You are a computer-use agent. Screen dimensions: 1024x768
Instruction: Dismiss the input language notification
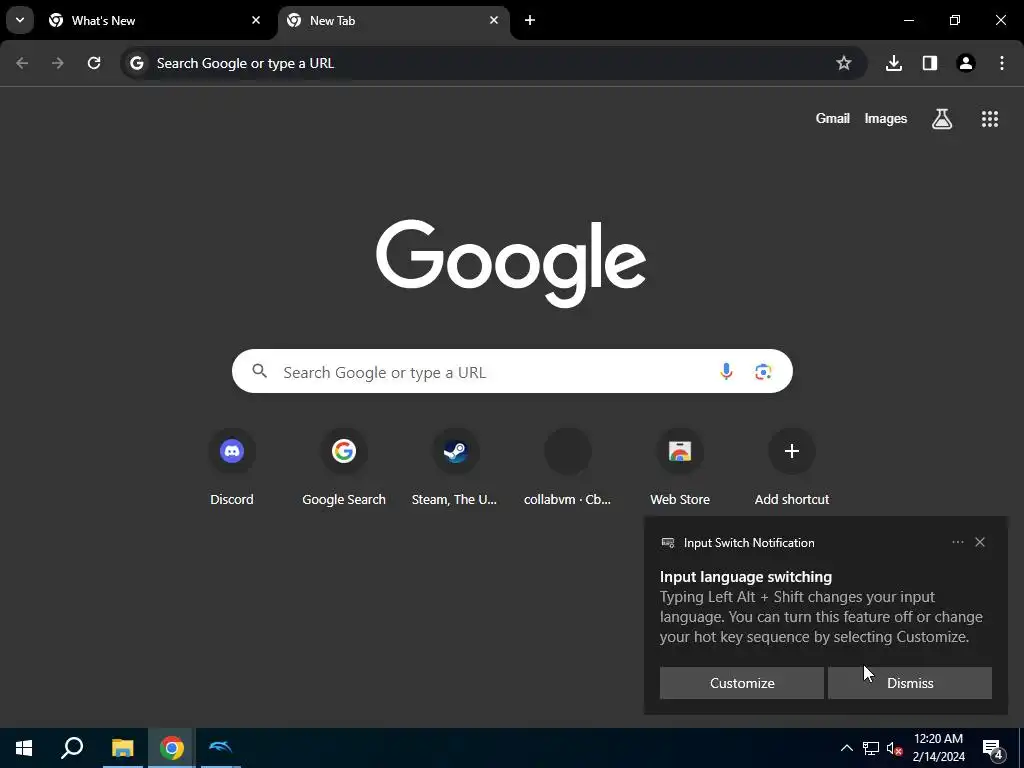point(910,683)
